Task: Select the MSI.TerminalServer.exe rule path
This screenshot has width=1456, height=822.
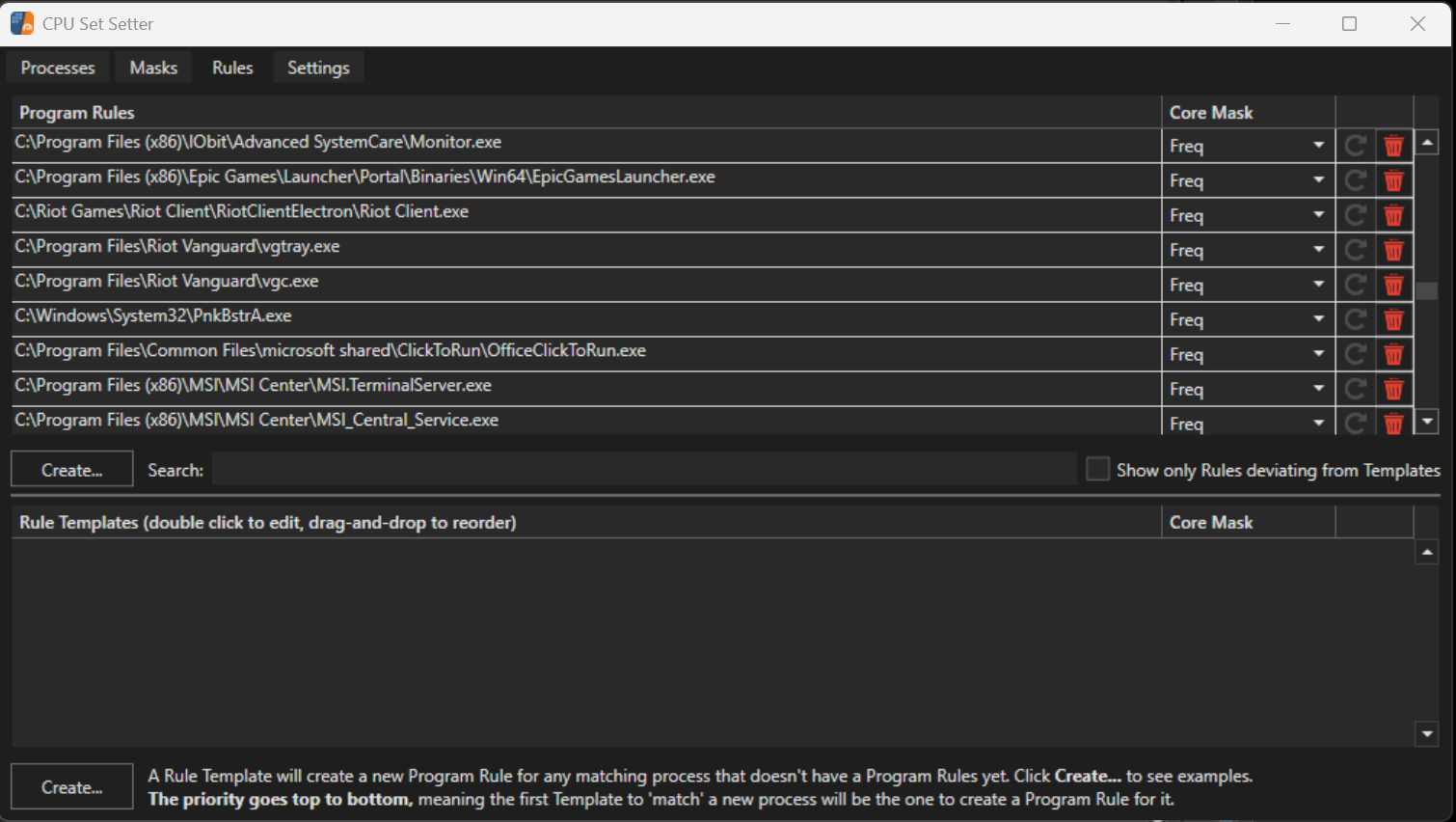Action: pos(254,385)
